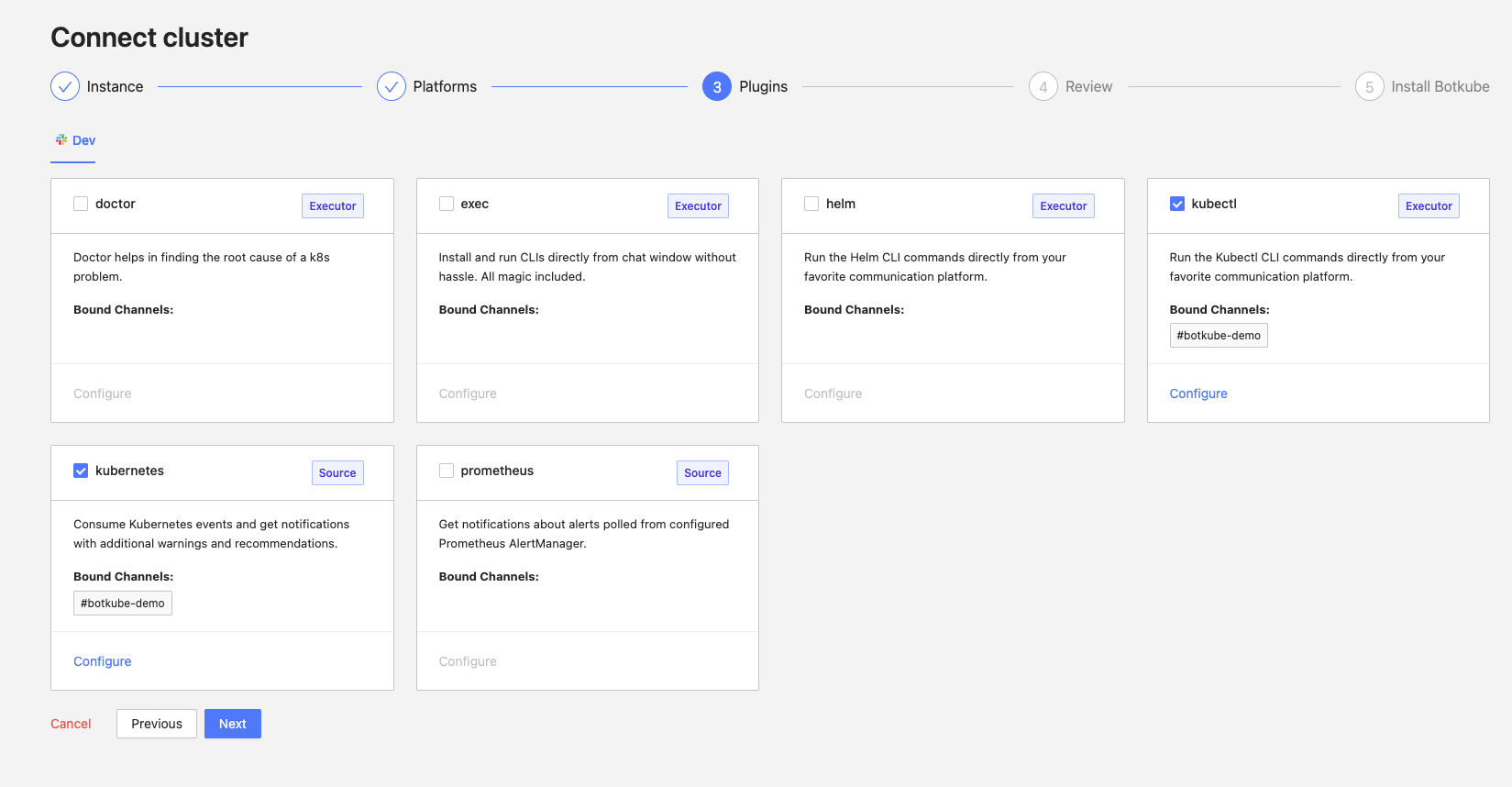This screenshot has width=1512, height=787.
Task: Click the Next button
Action: pyautogui.click(x=233, y=724)
